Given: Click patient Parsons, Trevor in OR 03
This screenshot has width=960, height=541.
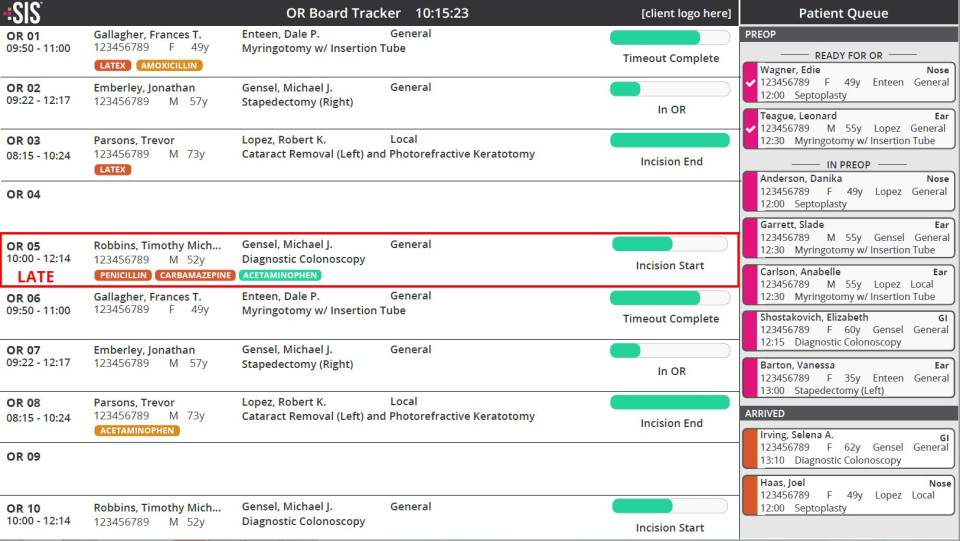Looking at the screenshot, I should 134,140.
